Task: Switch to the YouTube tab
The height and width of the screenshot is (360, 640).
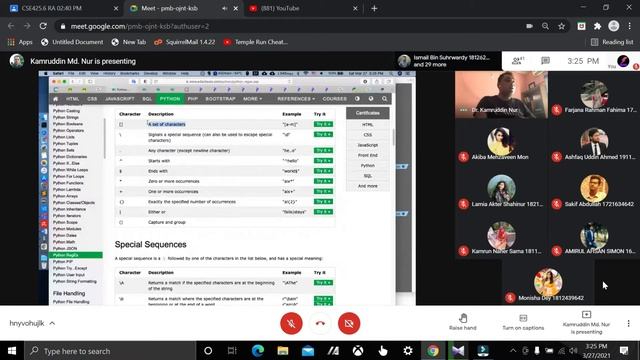Action: 302,8
